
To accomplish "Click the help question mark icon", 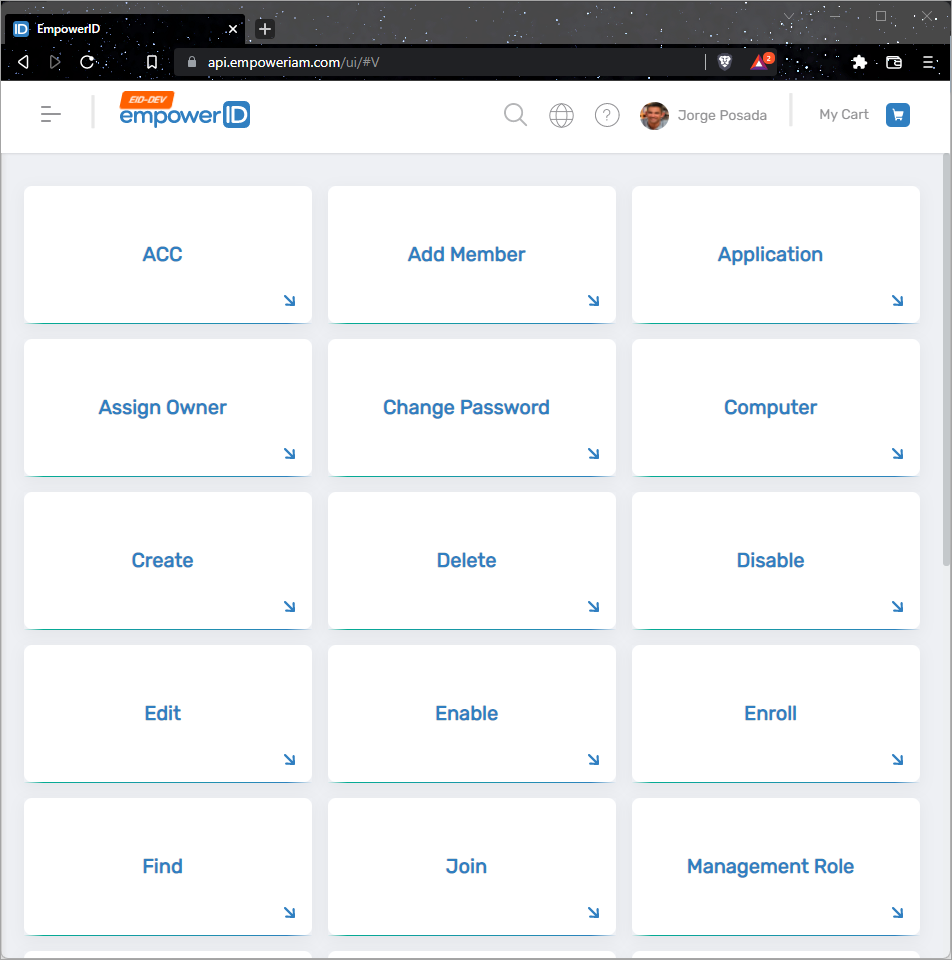I will (x=607, y=115).
